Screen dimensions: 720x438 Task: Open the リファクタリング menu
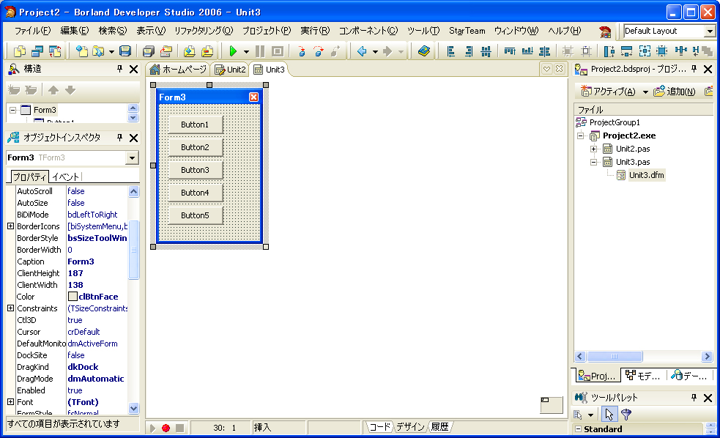tap(203, 31)
